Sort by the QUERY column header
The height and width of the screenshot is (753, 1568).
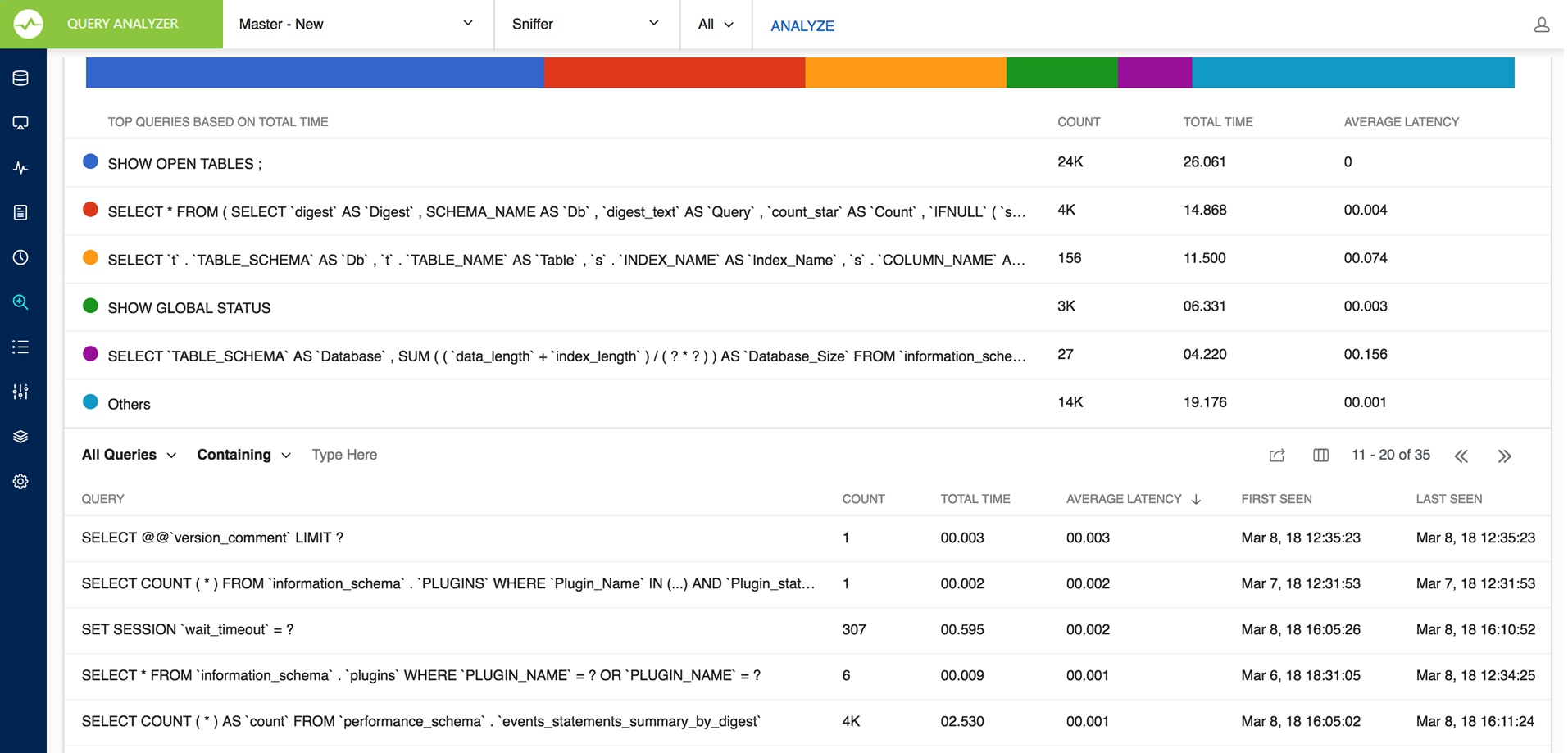[x=102, y=499]
